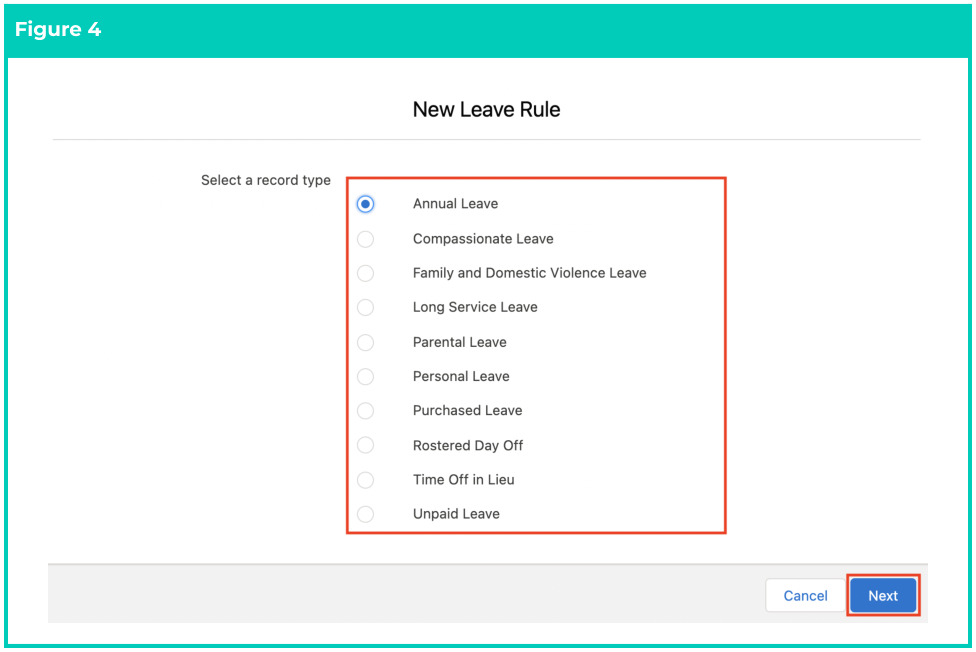Select the Parental Leave radio button
Screen dimensions: 976x652
[365, 343]
